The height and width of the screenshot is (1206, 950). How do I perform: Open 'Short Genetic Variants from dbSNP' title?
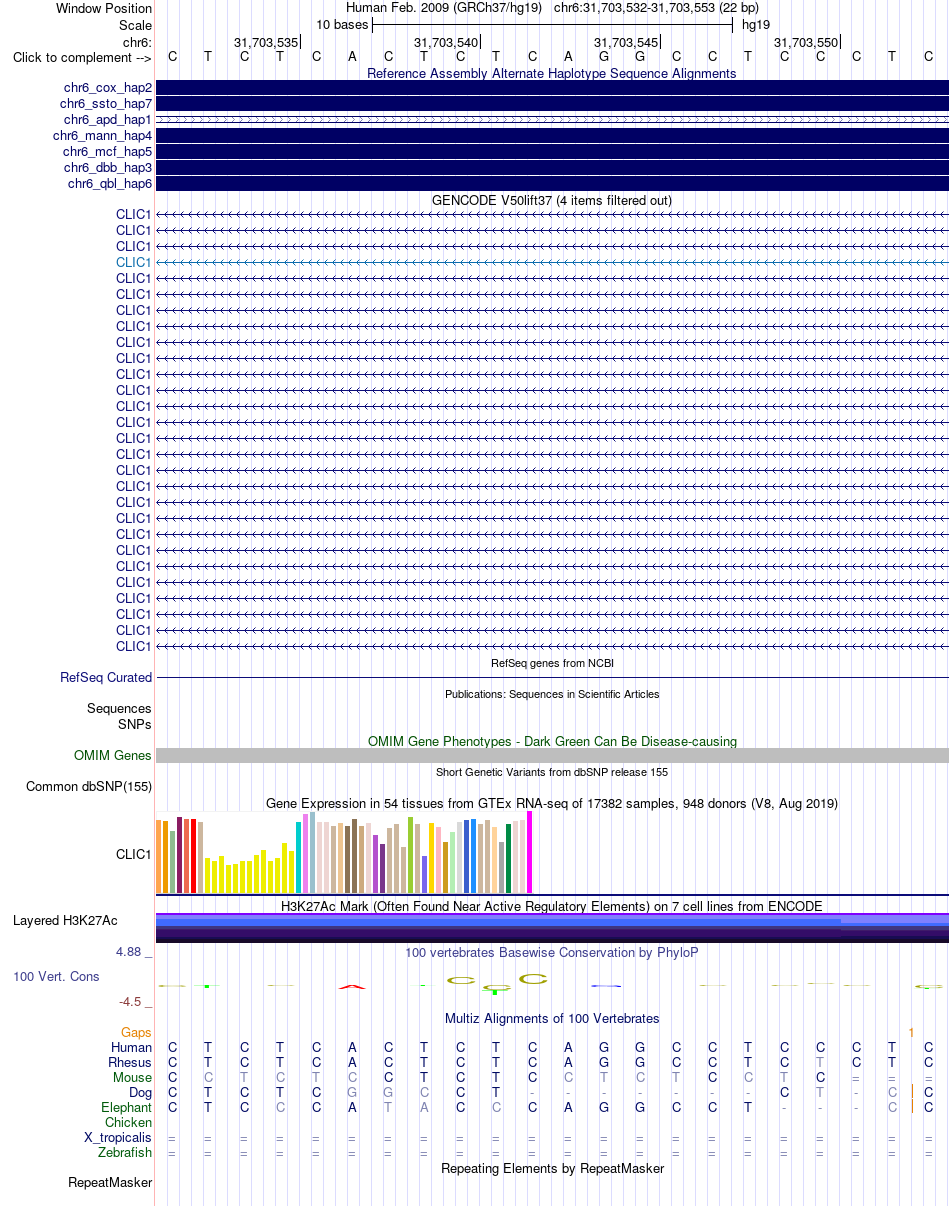coord(552,772)
